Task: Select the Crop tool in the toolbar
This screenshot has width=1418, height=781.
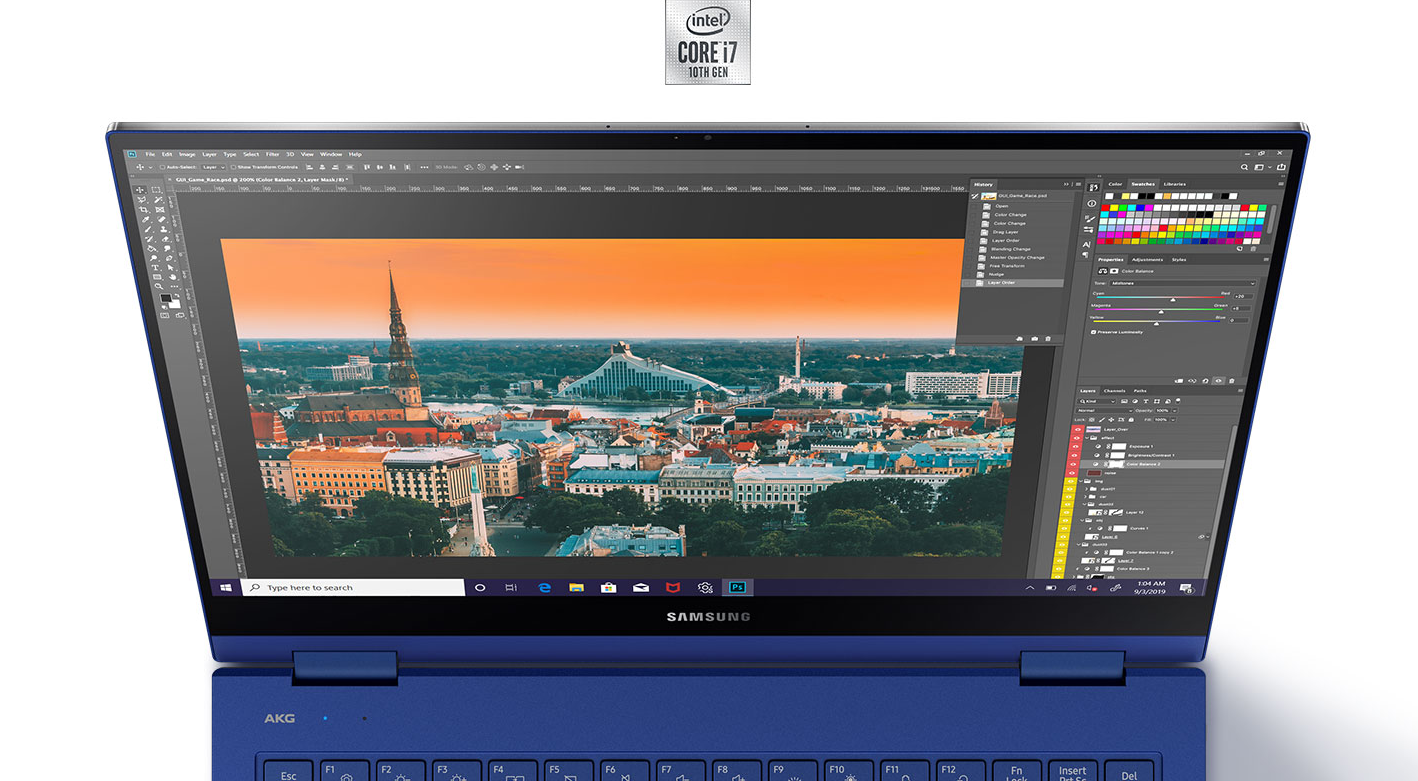Action: (144, 210)
